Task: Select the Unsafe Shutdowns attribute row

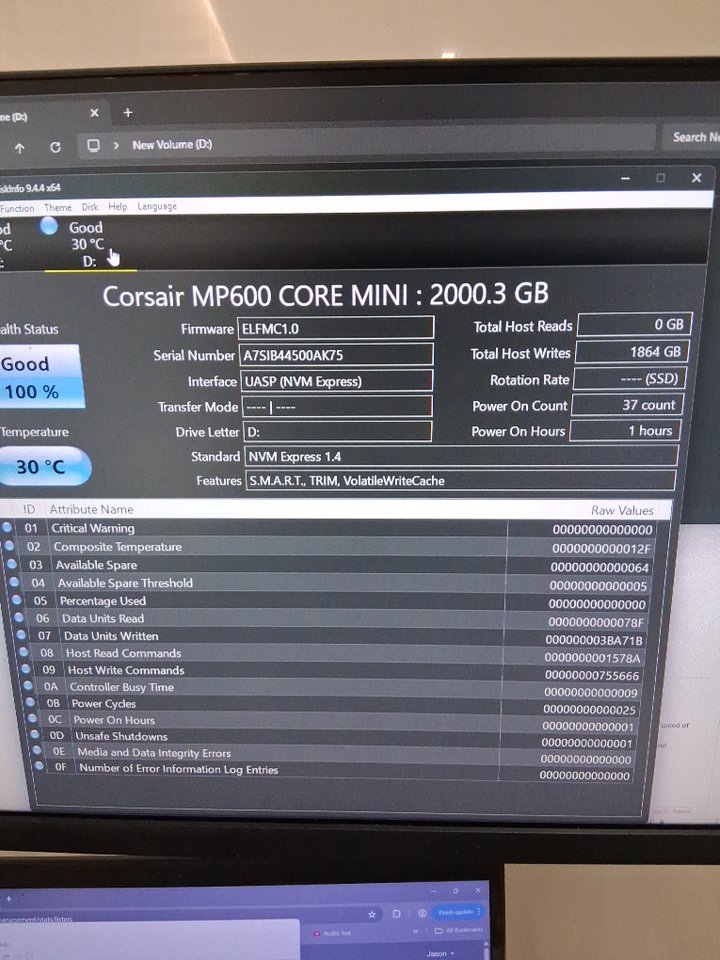Action: click(120, 736)
